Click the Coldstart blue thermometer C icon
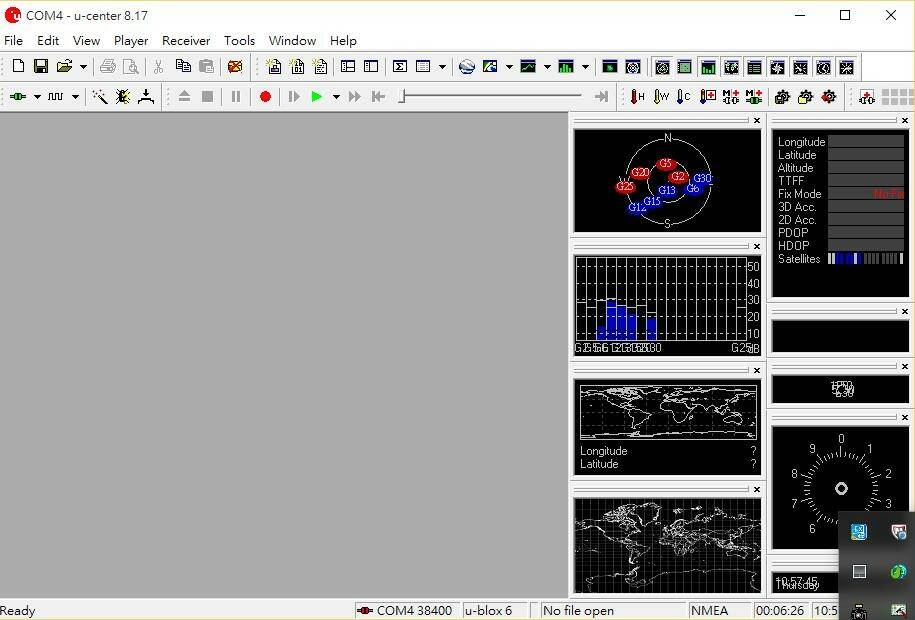 pos(683,96)
